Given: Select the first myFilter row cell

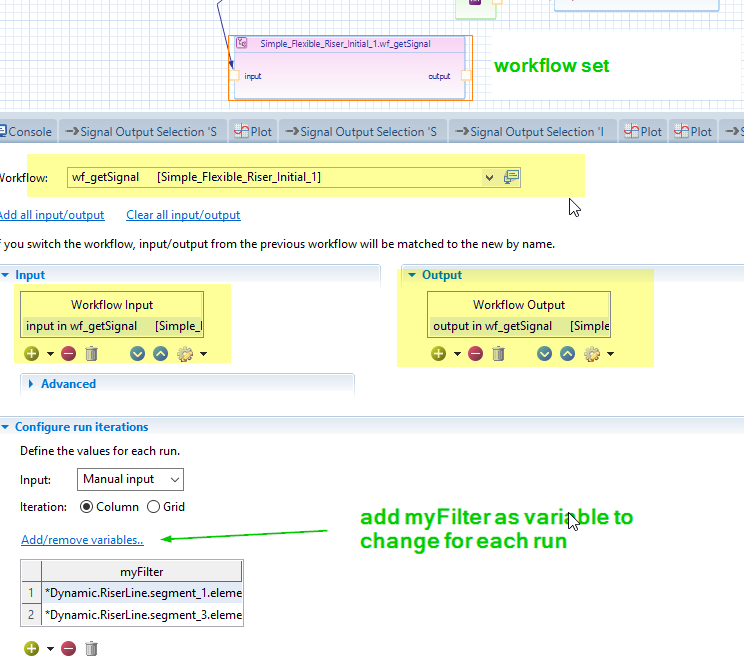Looking at the screenshot, I should coord(142,593).
